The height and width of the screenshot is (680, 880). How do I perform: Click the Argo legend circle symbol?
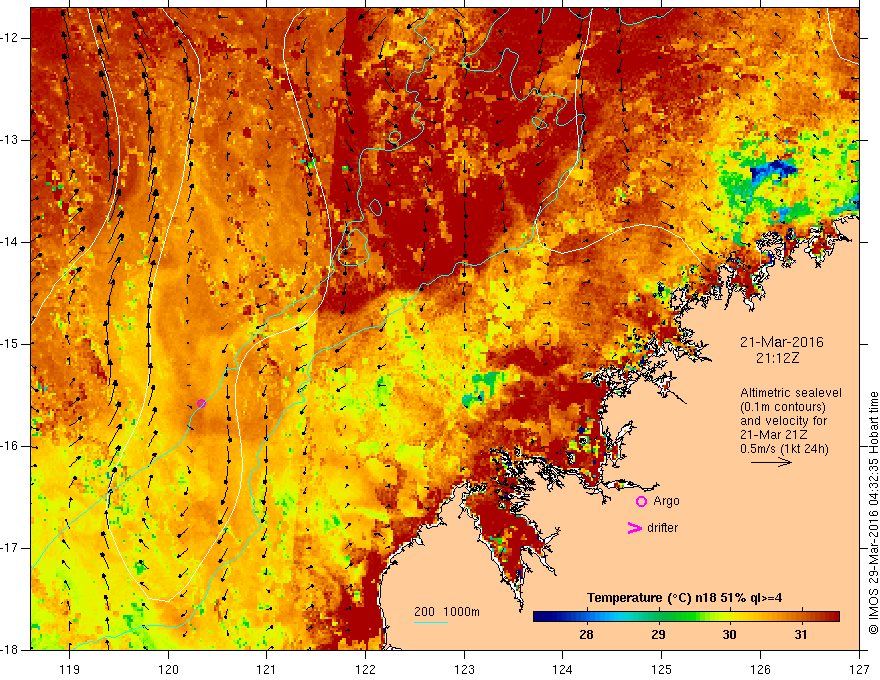click(x=641, y=502)
